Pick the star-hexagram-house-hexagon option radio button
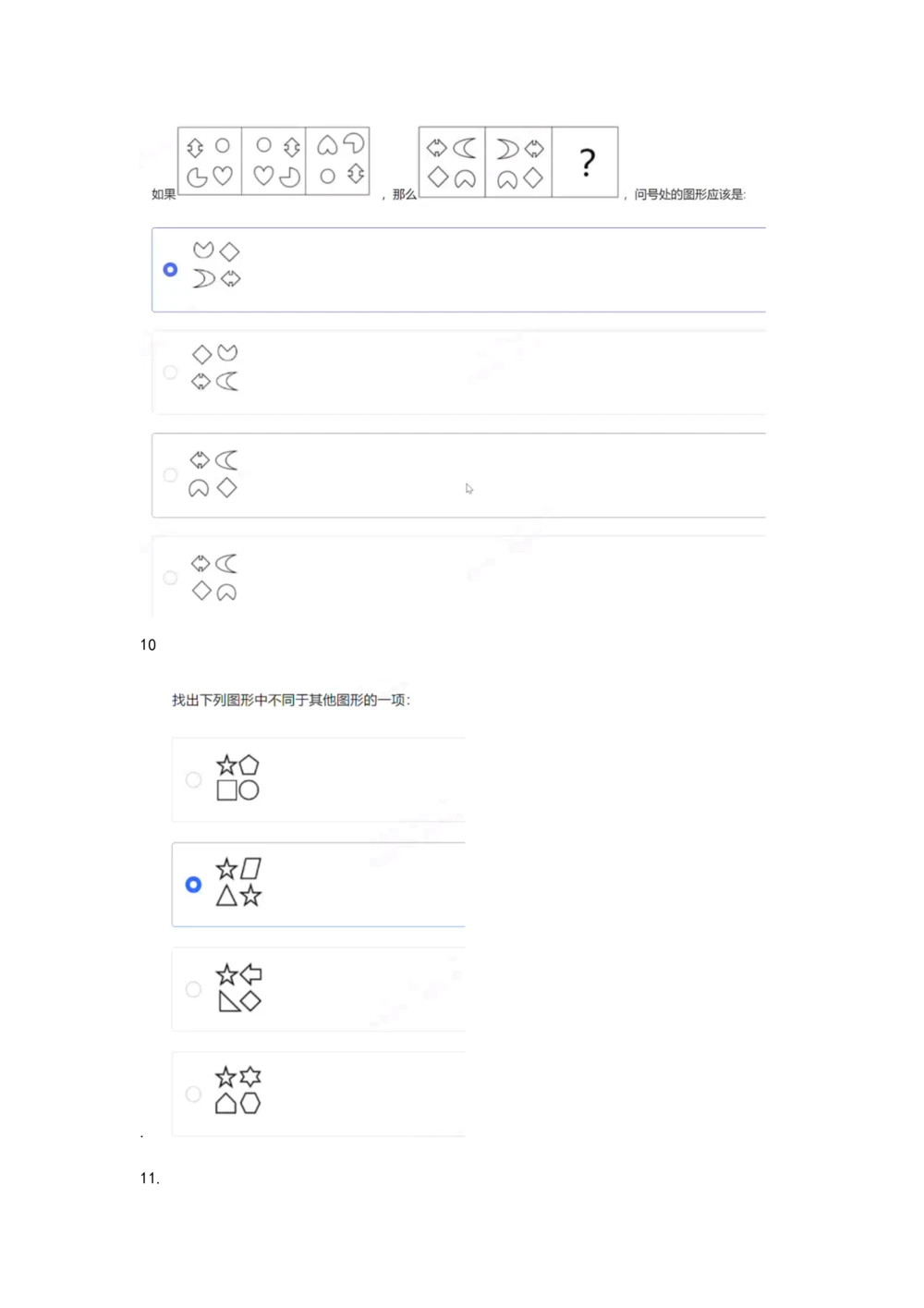924x1308 pixels. [x=193, y=1094]
